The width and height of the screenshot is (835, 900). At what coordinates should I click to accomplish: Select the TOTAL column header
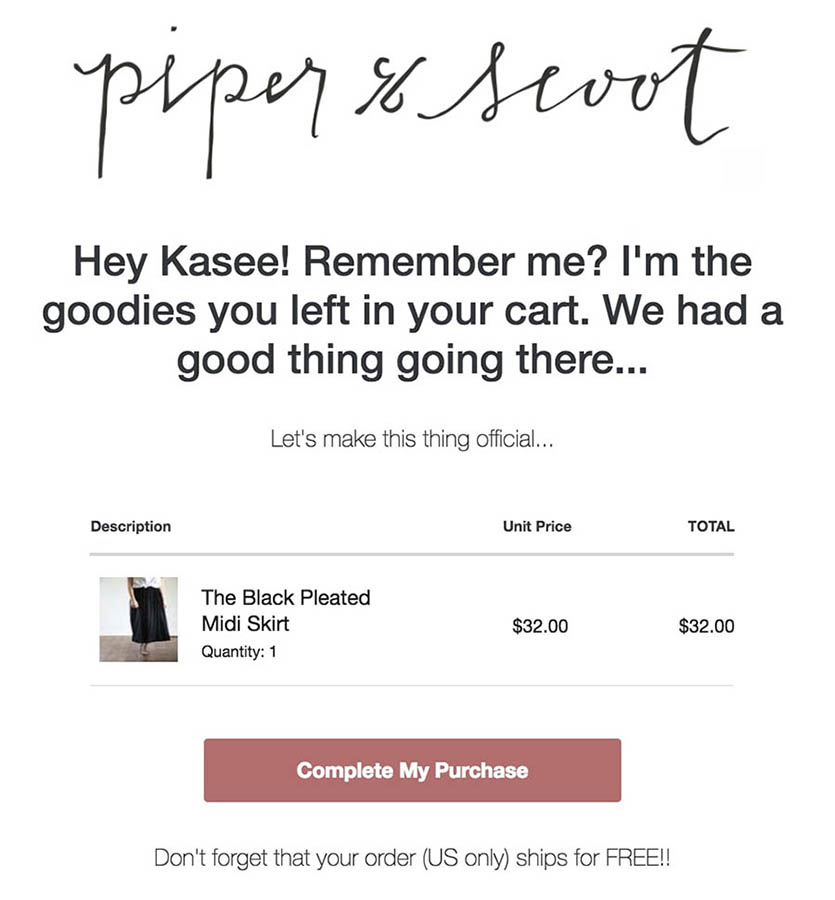point(711,526)
